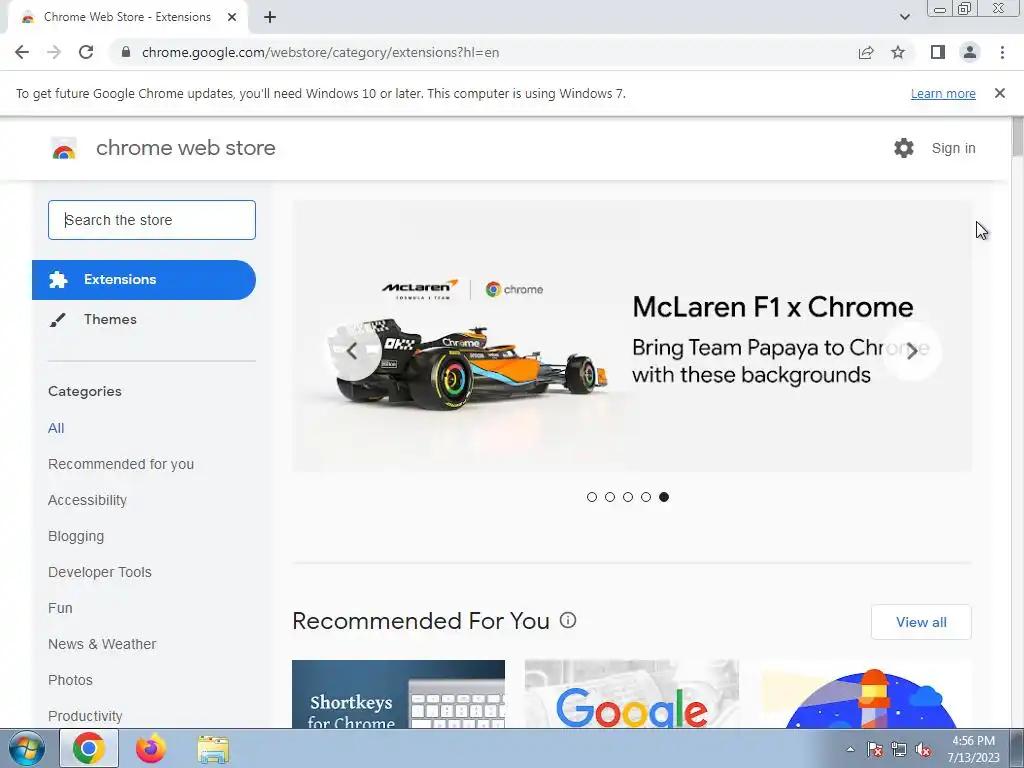The height and width of the screenshot is (768, 1024).
Task: Click the browser forward arrow
Action: (54, 52)
